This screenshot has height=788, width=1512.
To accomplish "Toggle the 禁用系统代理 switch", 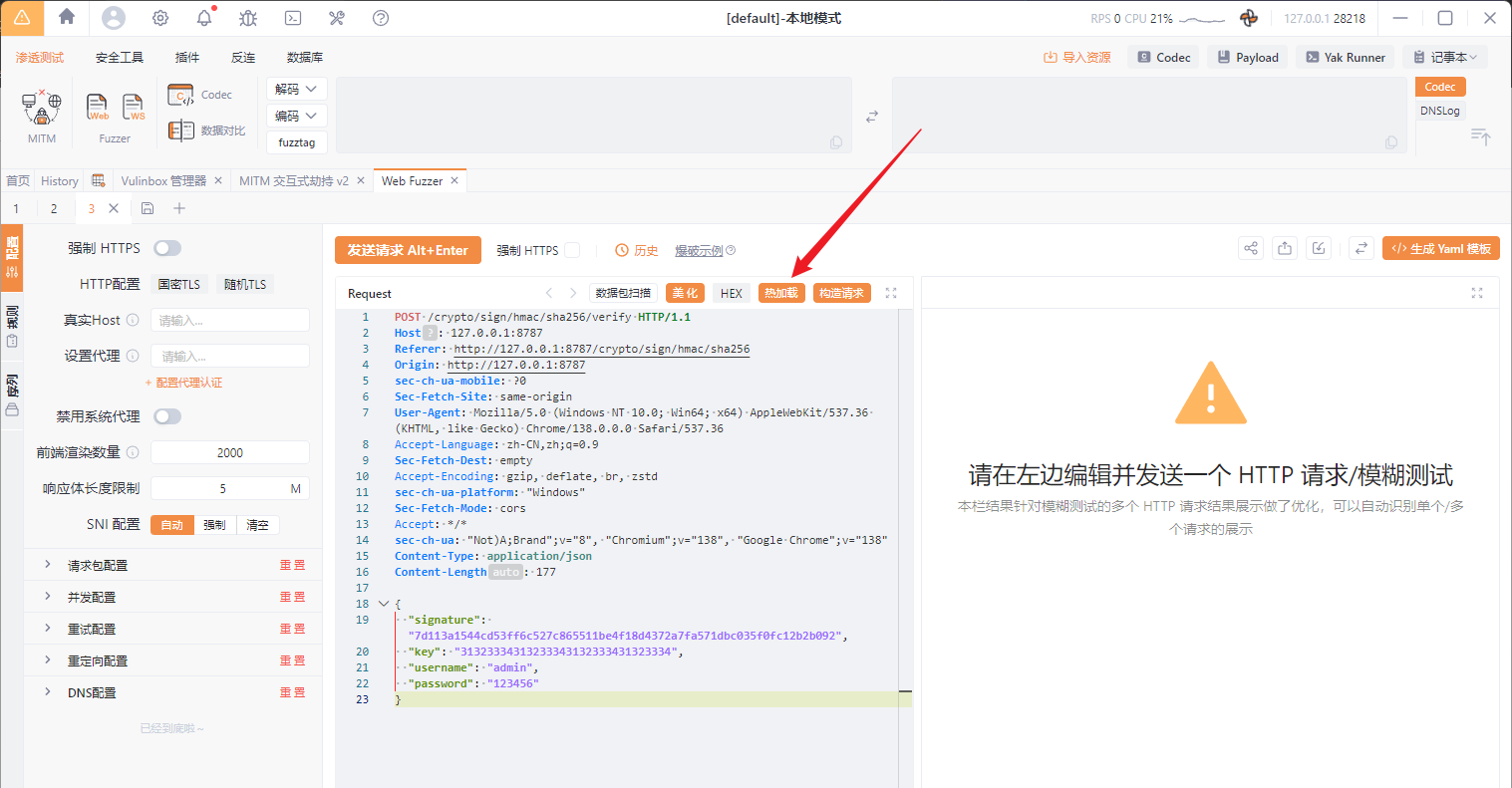I will click(167, 416).
